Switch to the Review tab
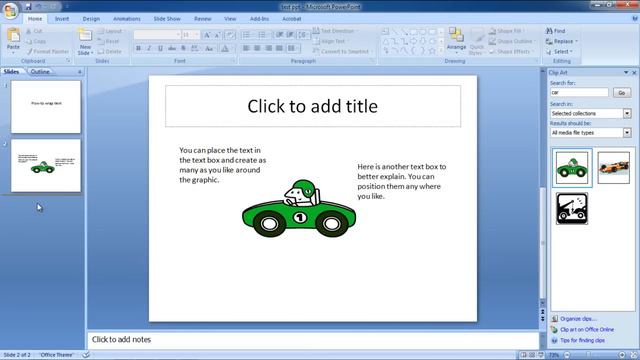Image resolution: width=640 pixels, height=360 pixels. [x=202, y=19]
